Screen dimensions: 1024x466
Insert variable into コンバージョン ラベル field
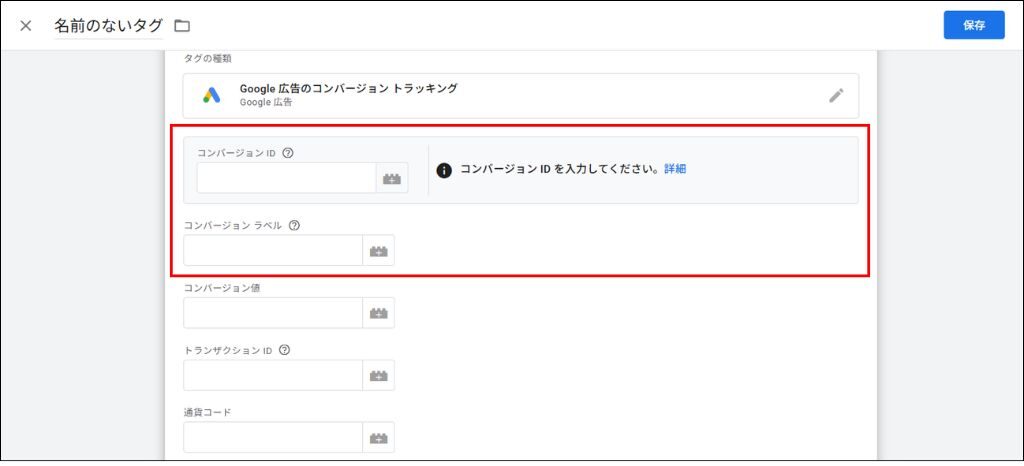379,251
